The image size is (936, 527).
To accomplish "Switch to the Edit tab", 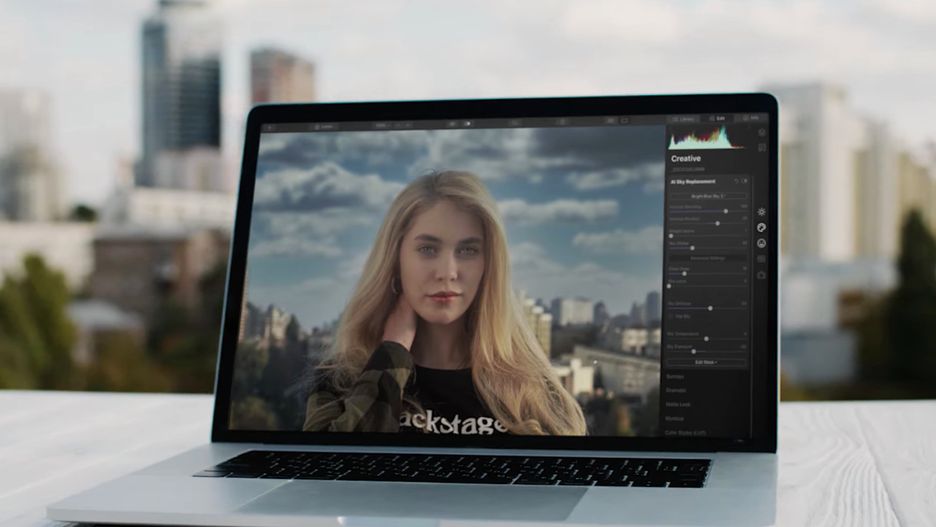I will (718, 119).
